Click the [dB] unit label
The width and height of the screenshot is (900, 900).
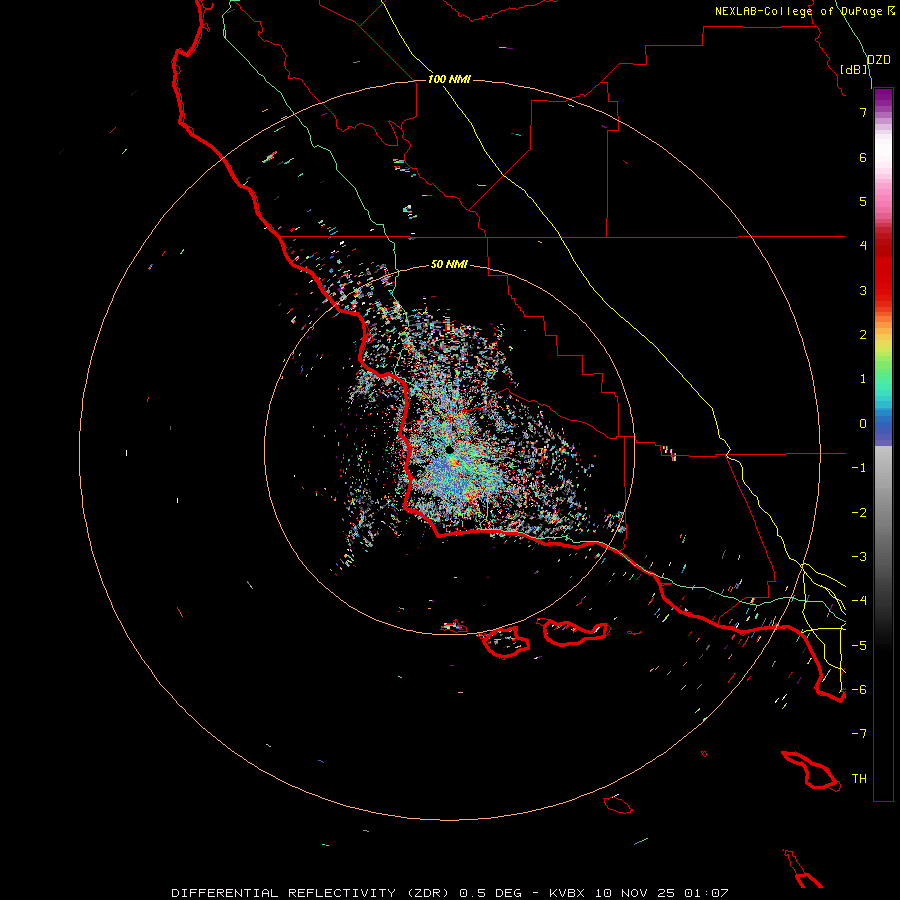point(854,69)
